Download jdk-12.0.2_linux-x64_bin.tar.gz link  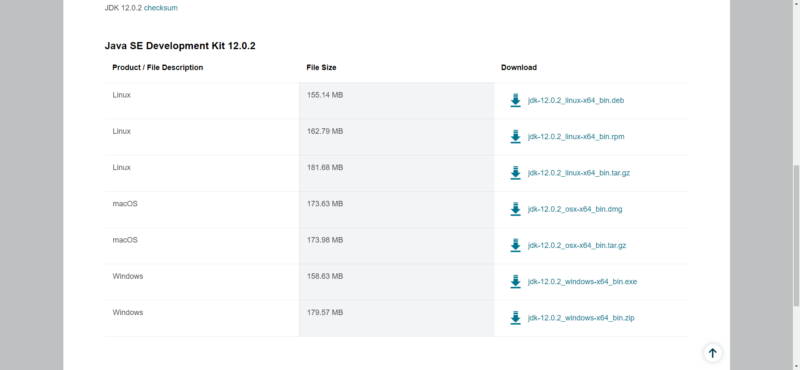point(579,173)
